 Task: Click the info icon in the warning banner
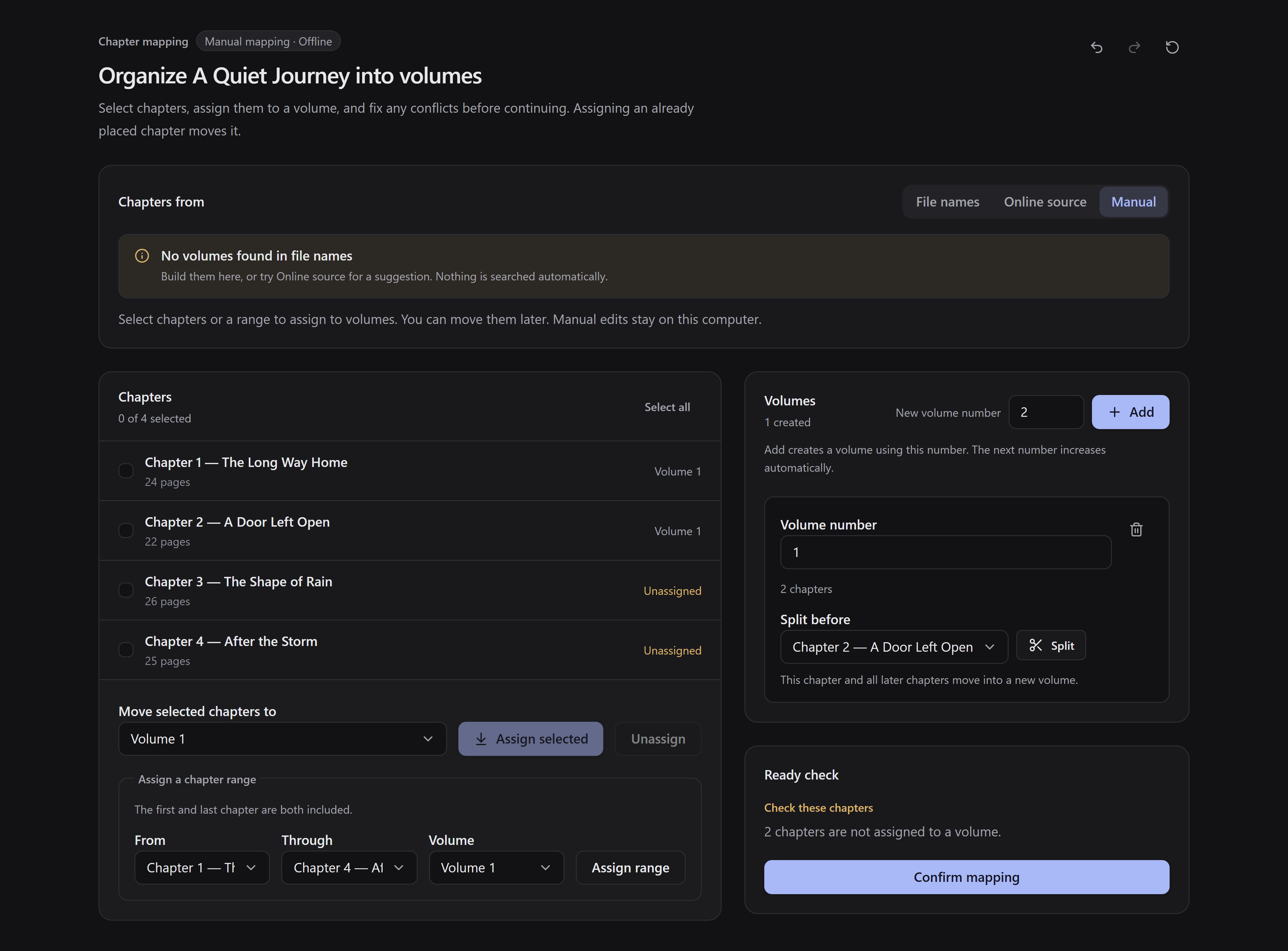(x=141, y=256)
